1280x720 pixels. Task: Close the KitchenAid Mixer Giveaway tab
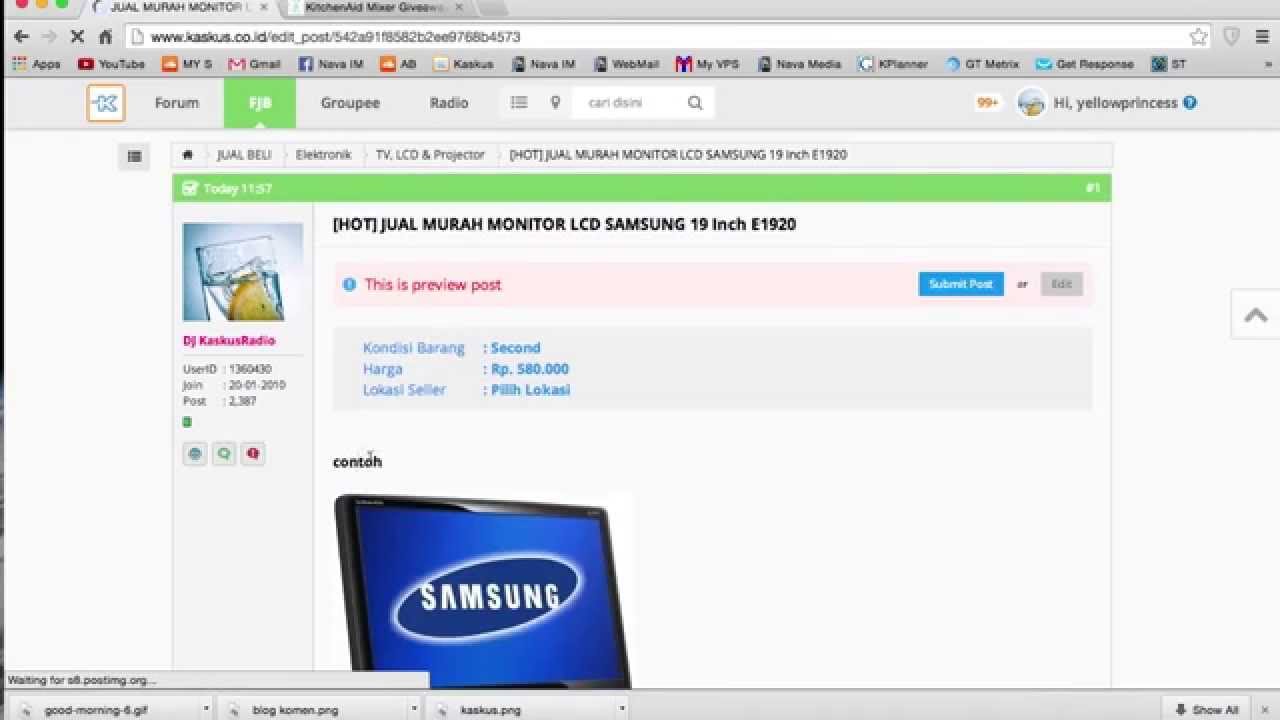point(457,7)
